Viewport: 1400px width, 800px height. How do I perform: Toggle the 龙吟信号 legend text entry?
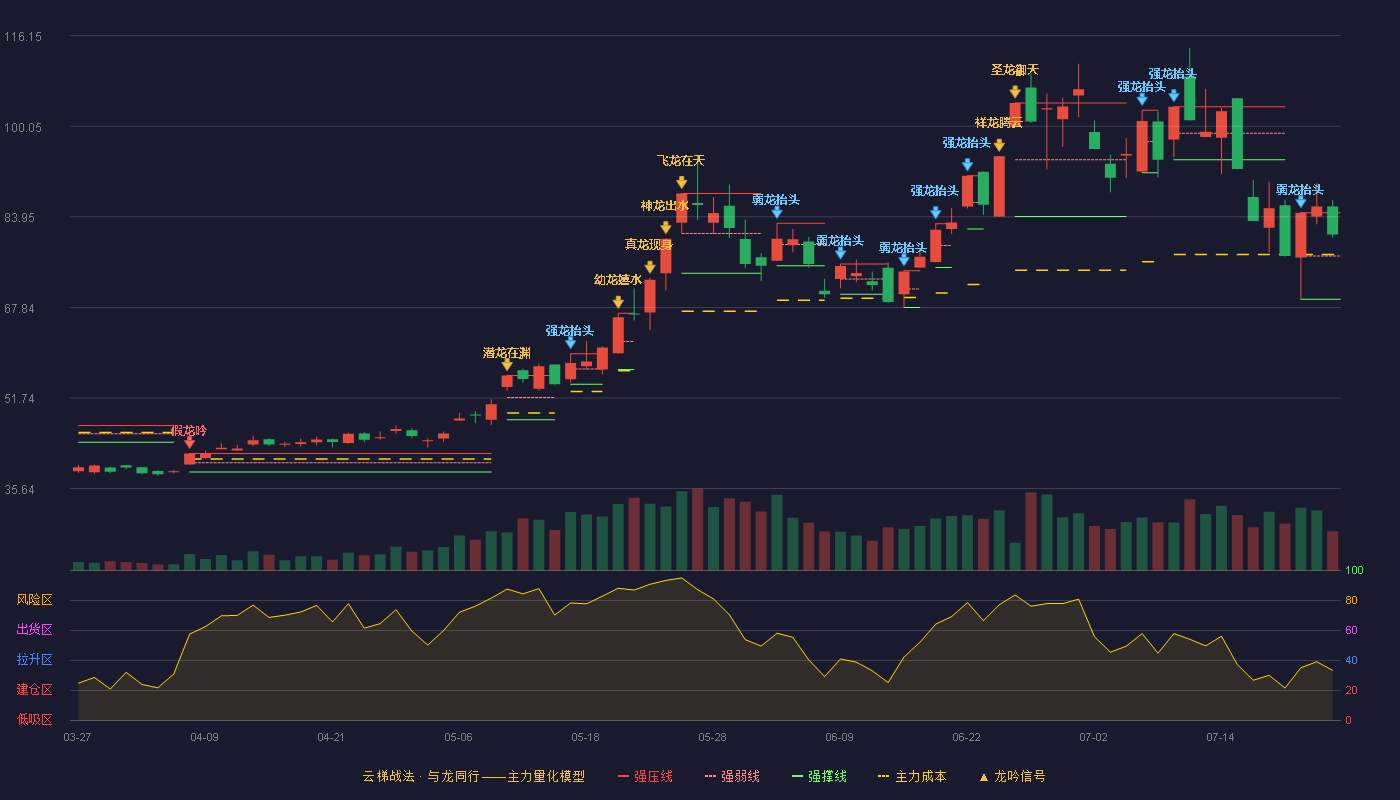pyautogui.click(x=1020, y=776)
